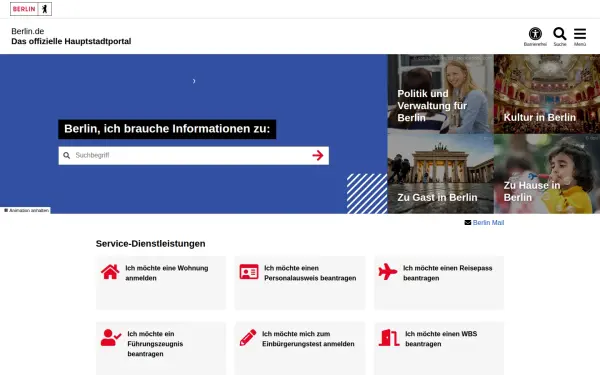This screenshot has width=600, height=375.
Task: Click the small magnifier inside search field
Action: tap(67, 155)
